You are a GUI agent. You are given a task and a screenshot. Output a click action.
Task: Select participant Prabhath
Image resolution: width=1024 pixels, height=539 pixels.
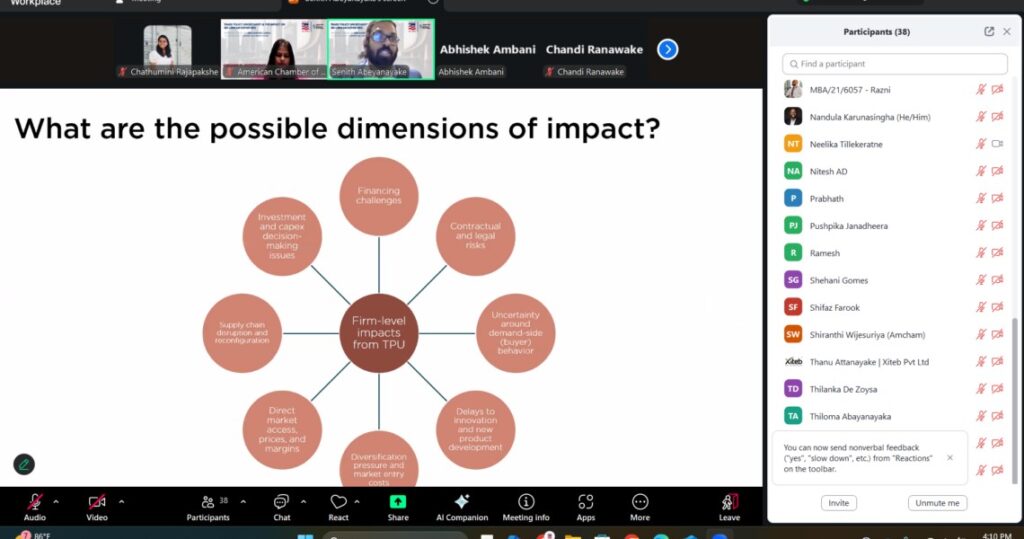tap(893, 199)
